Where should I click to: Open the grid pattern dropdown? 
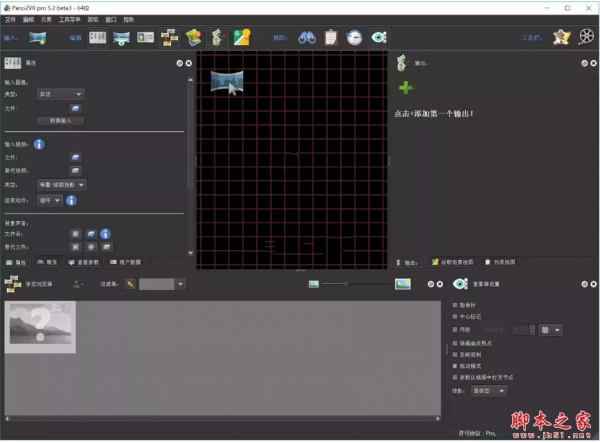pos(551,330)
